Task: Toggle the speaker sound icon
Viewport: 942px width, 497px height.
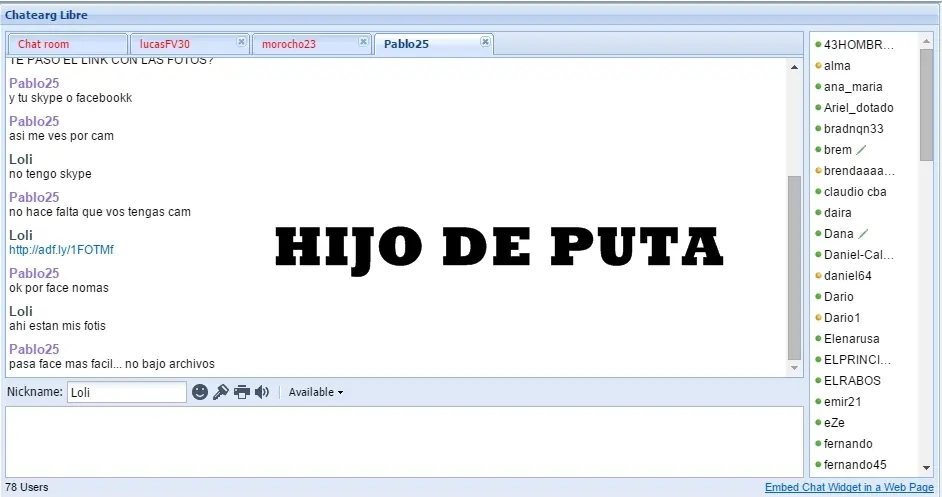Action: coord(262,392)
